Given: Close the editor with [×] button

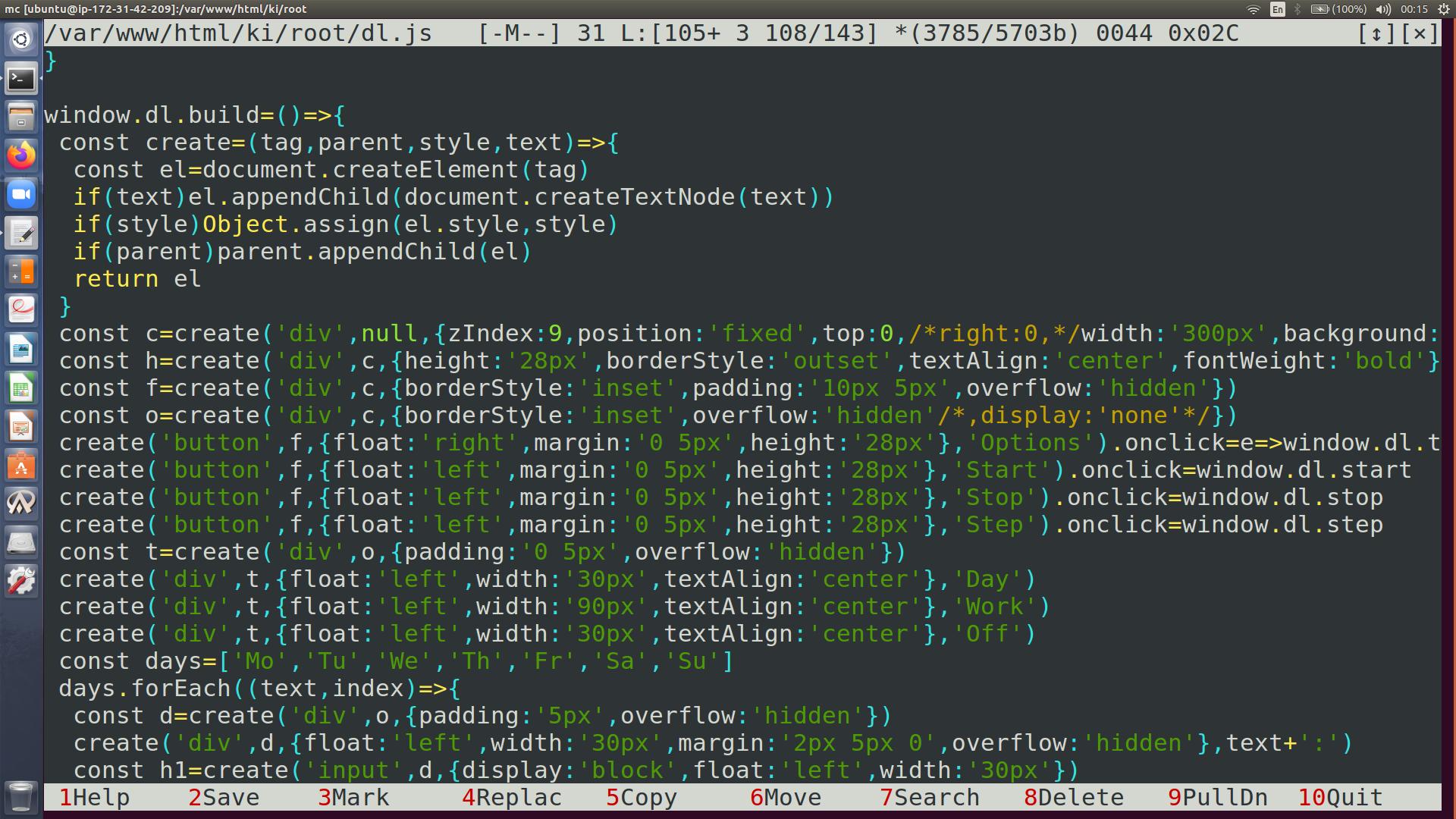Looking at the screenshot, I should [1420, 33].
